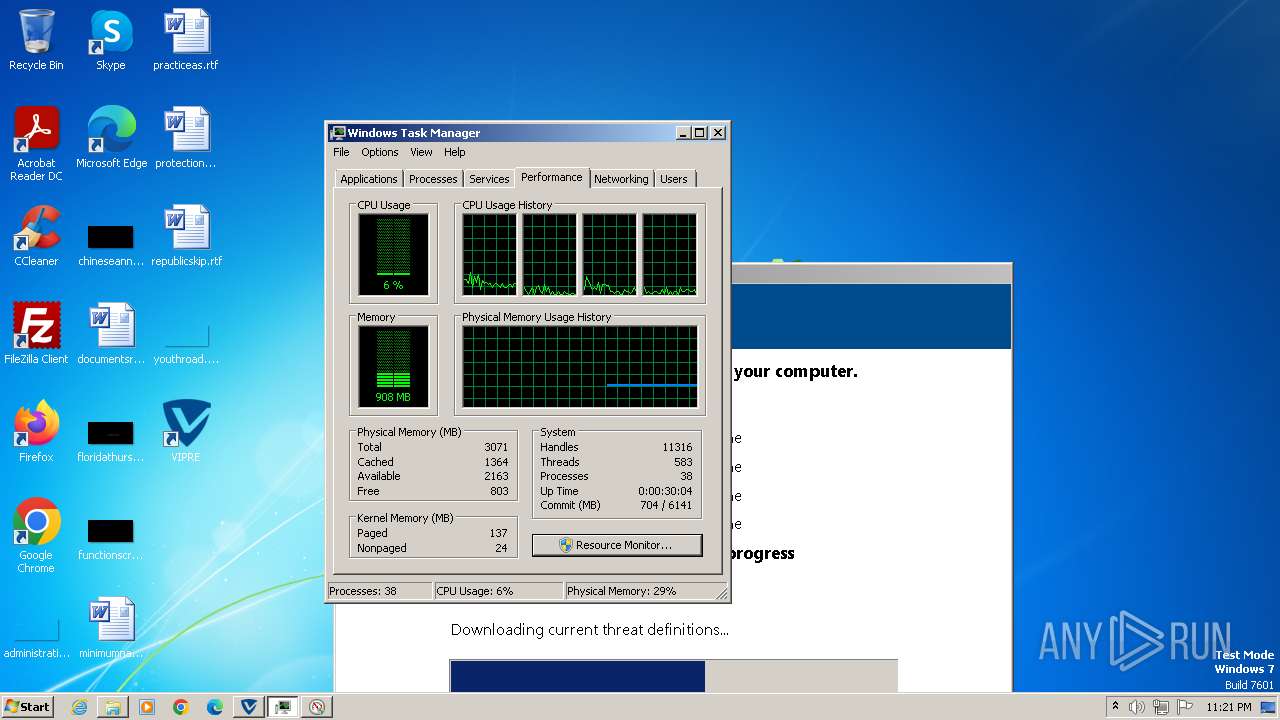1280x720 pixels.
Task: Open Internet Explorer from the taskbar
Action: pos(79,707)
